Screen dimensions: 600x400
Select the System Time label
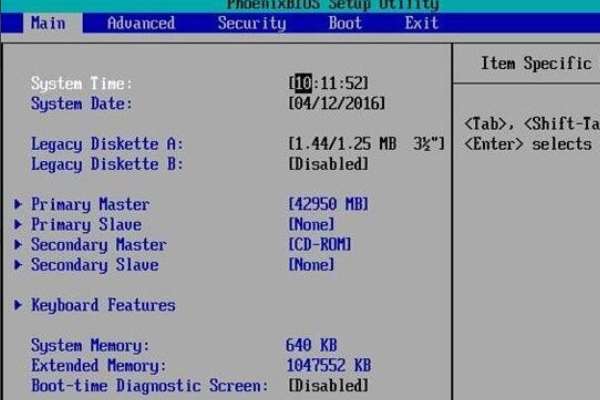pyautogui.click(x=82, y=83)
